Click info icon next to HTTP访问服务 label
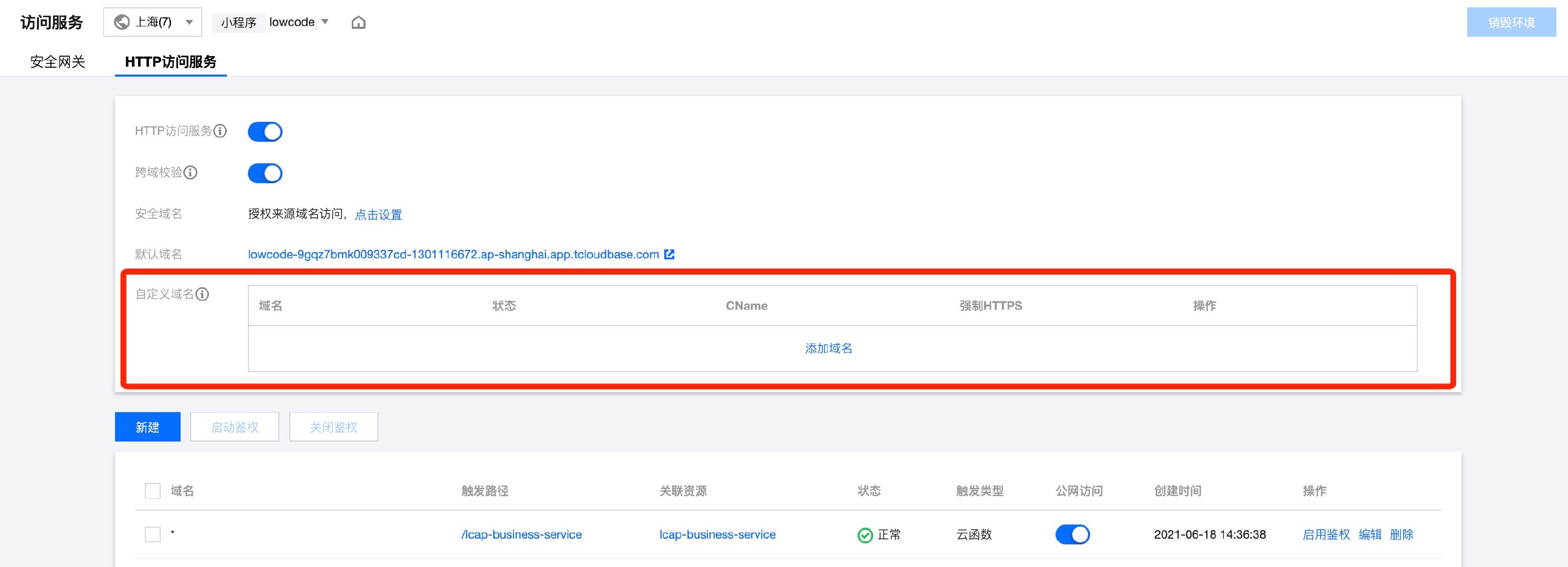Image resolution: width=1568 pixels, height=567 pixels. [x=221, y=131]
